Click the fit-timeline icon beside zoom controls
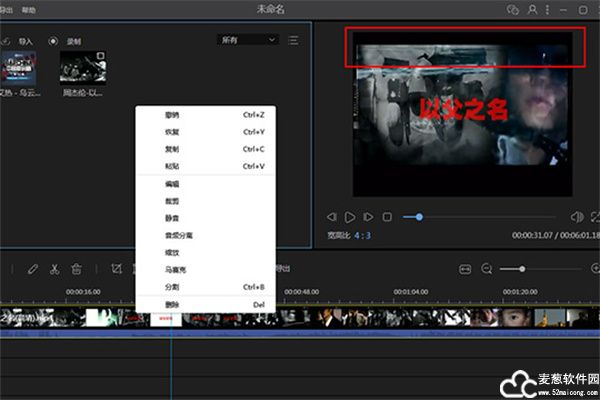The width and height of the screenshot is (600, 400). (x=464, y=269)
